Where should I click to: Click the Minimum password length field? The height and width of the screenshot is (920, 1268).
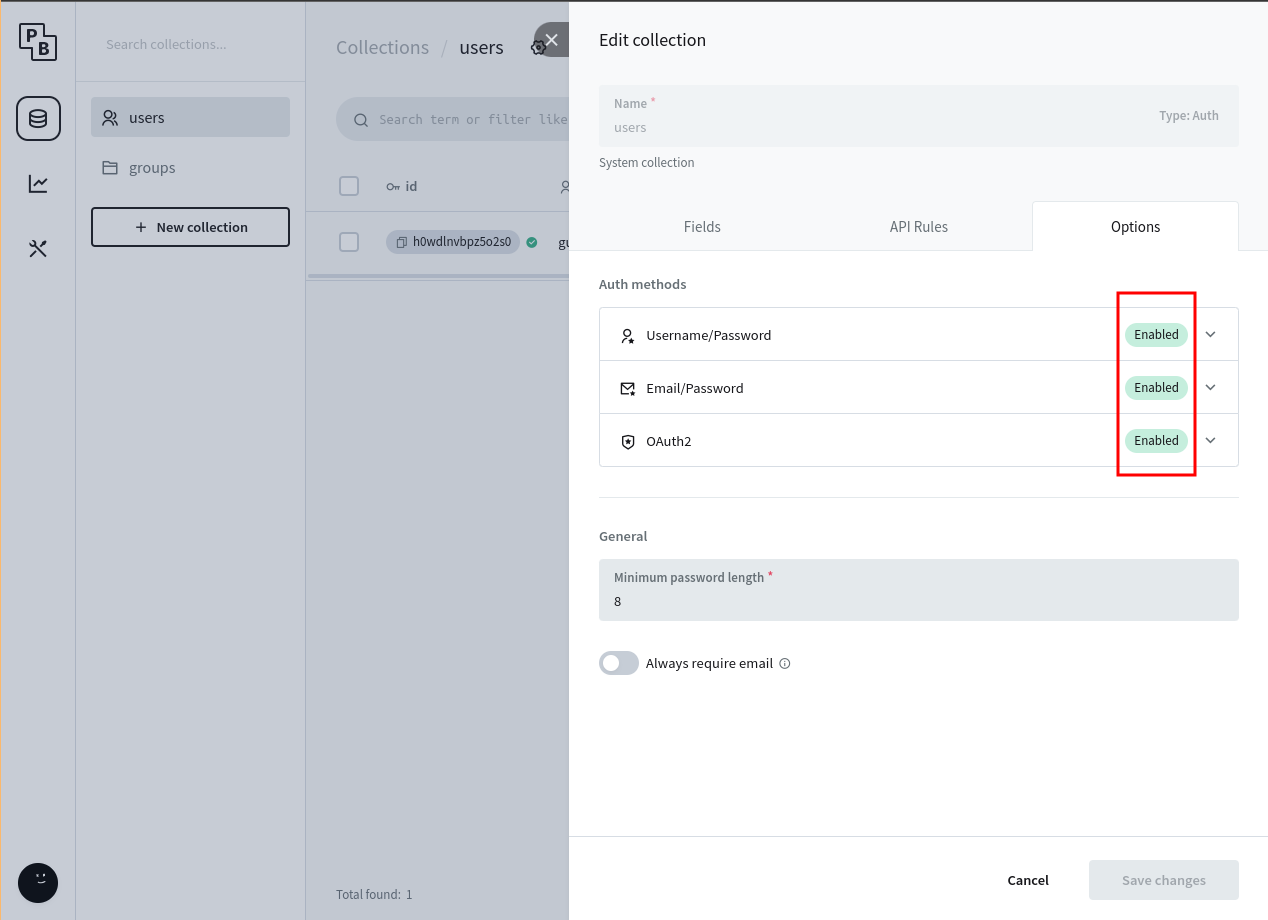click(918, 601)
